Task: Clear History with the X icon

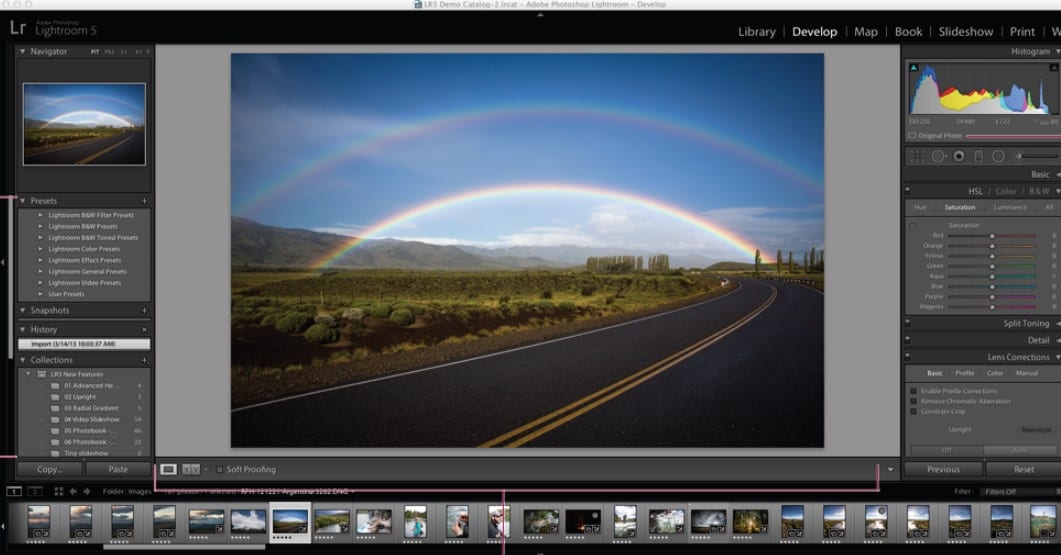Action: click(x=144, y=330)
